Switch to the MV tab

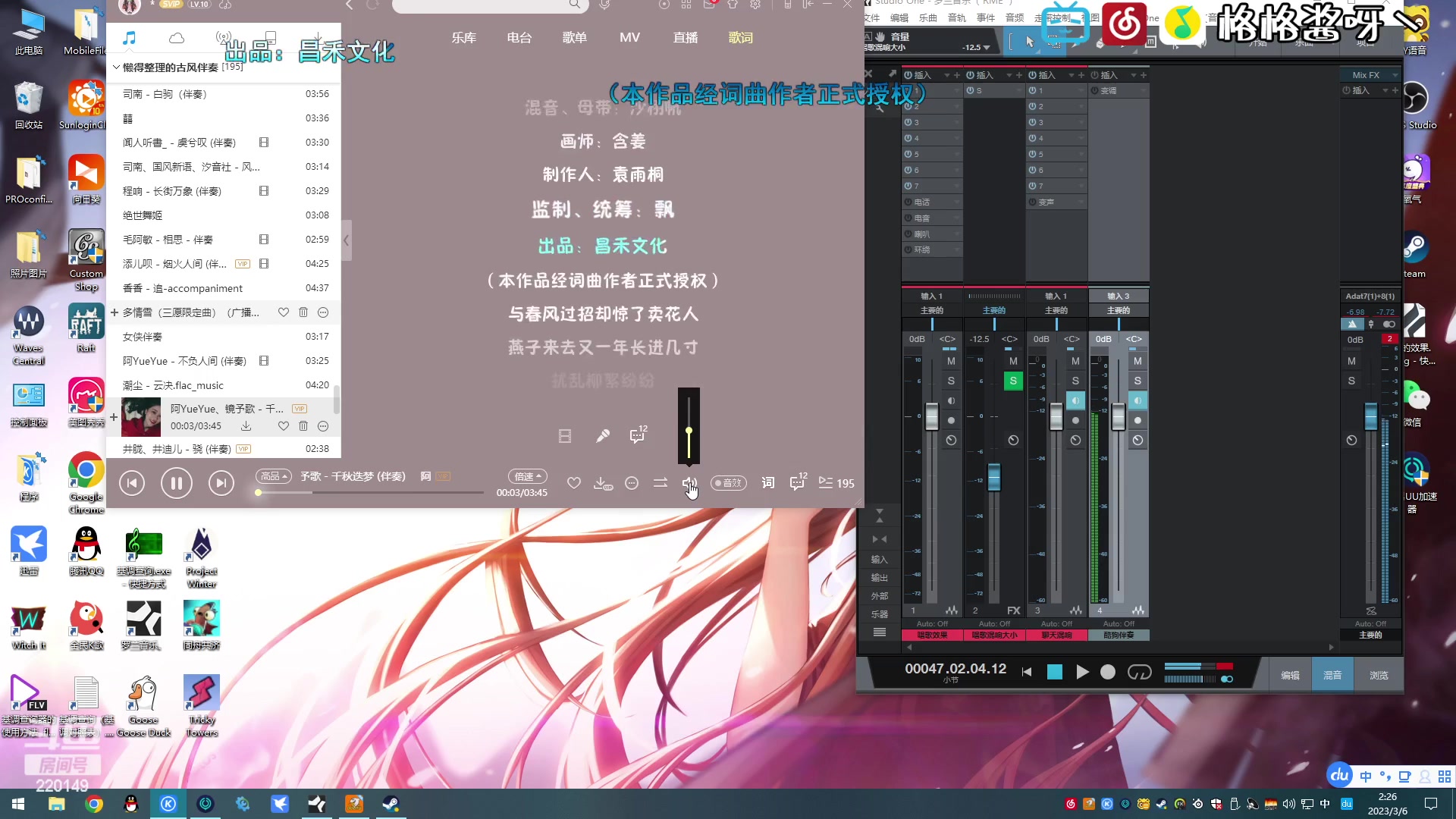tap(629, 37)
